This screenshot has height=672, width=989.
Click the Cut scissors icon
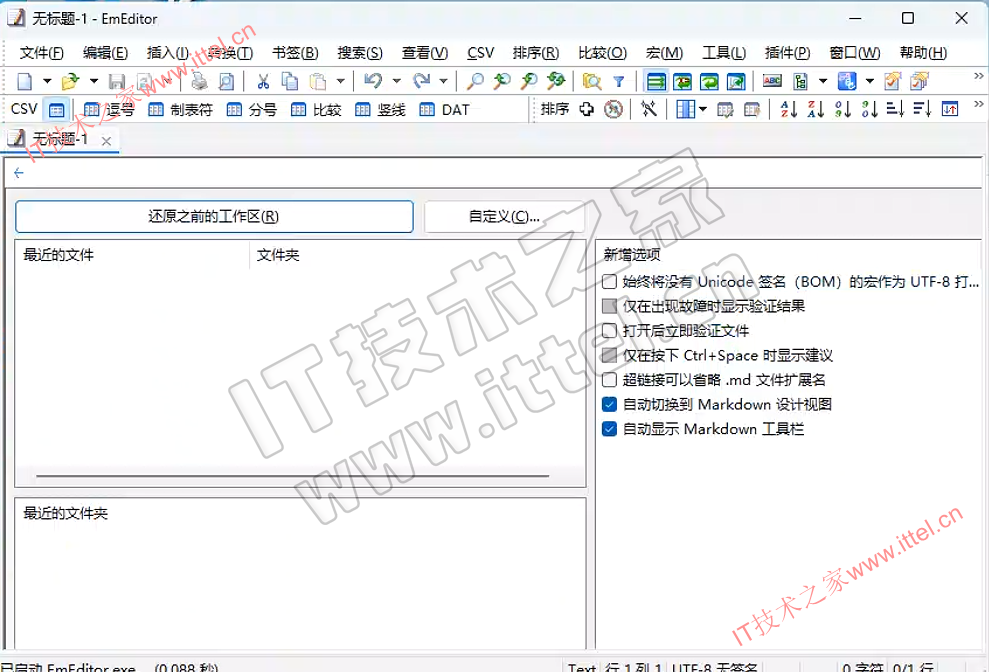tap(263, 82)
